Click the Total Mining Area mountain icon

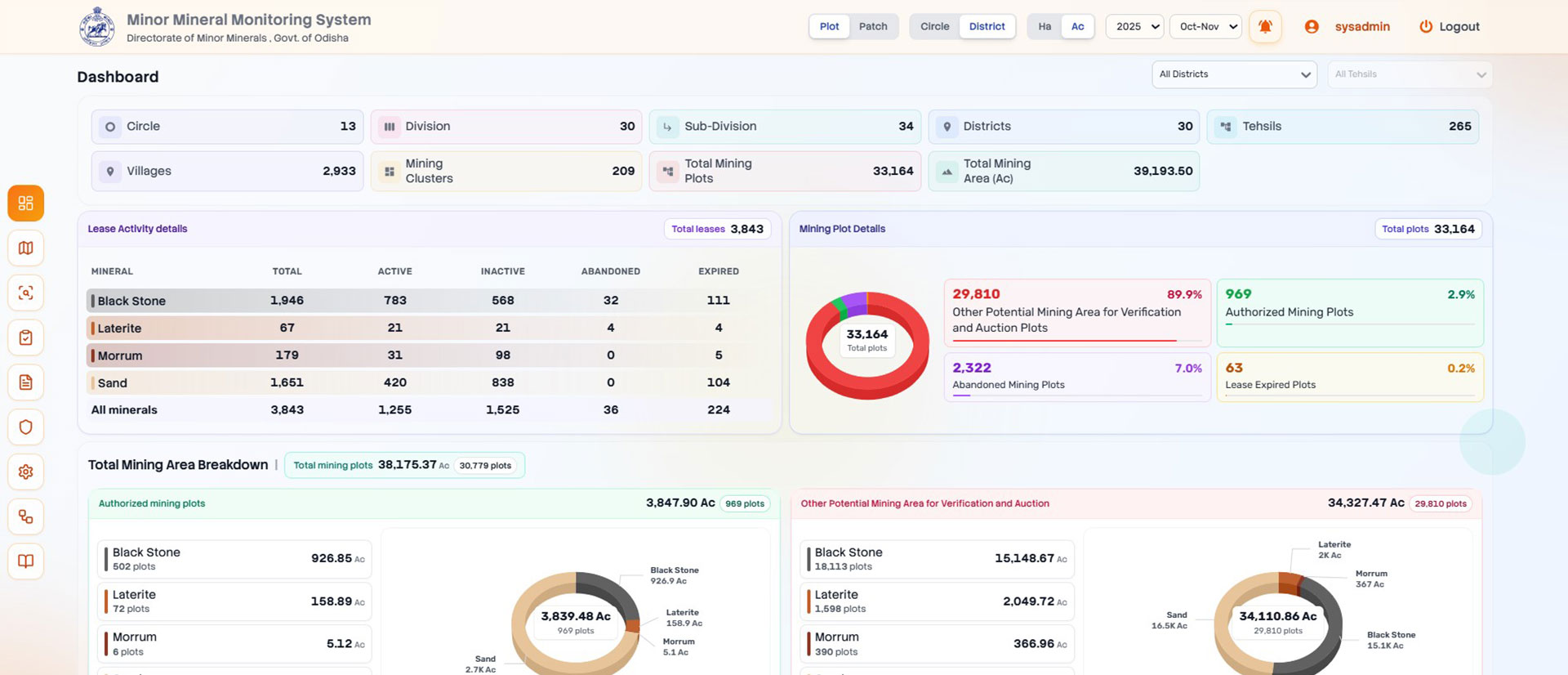click(947, 172)
